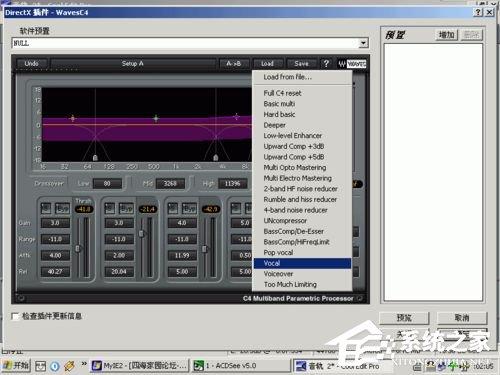Screen dimensions: 500x375
Task: Click the dialog help button in title bar
Action: (478, 13)
